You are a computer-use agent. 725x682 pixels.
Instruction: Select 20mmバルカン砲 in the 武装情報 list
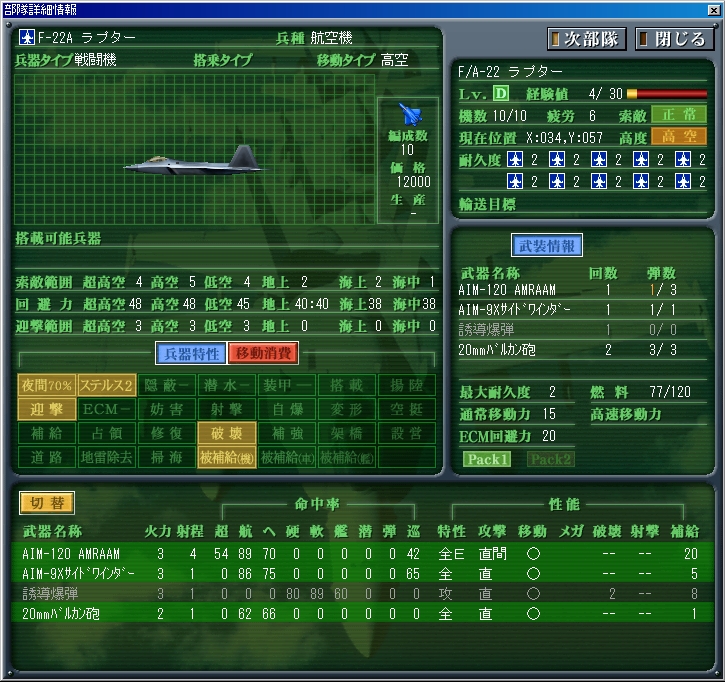[582, 350]
